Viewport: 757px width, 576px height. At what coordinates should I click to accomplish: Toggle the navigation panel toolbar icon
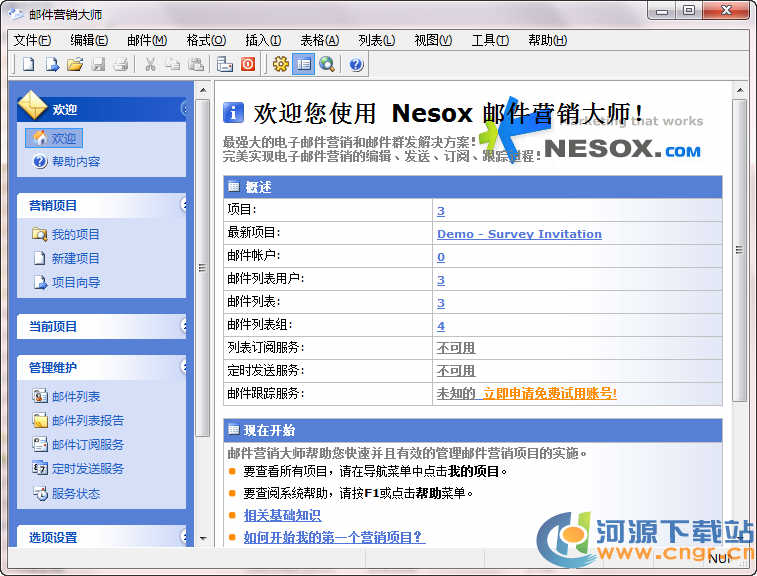pos(304,64)
